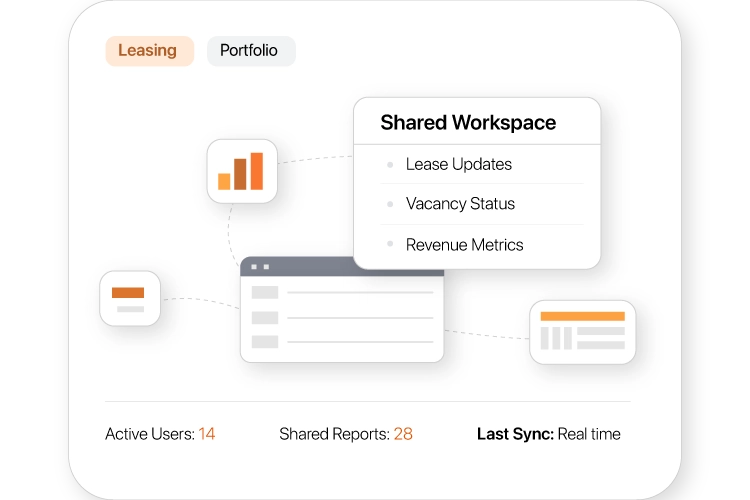Open Revenue Metrics from the workspace list
750x500 pixels.
coord(464,245)
